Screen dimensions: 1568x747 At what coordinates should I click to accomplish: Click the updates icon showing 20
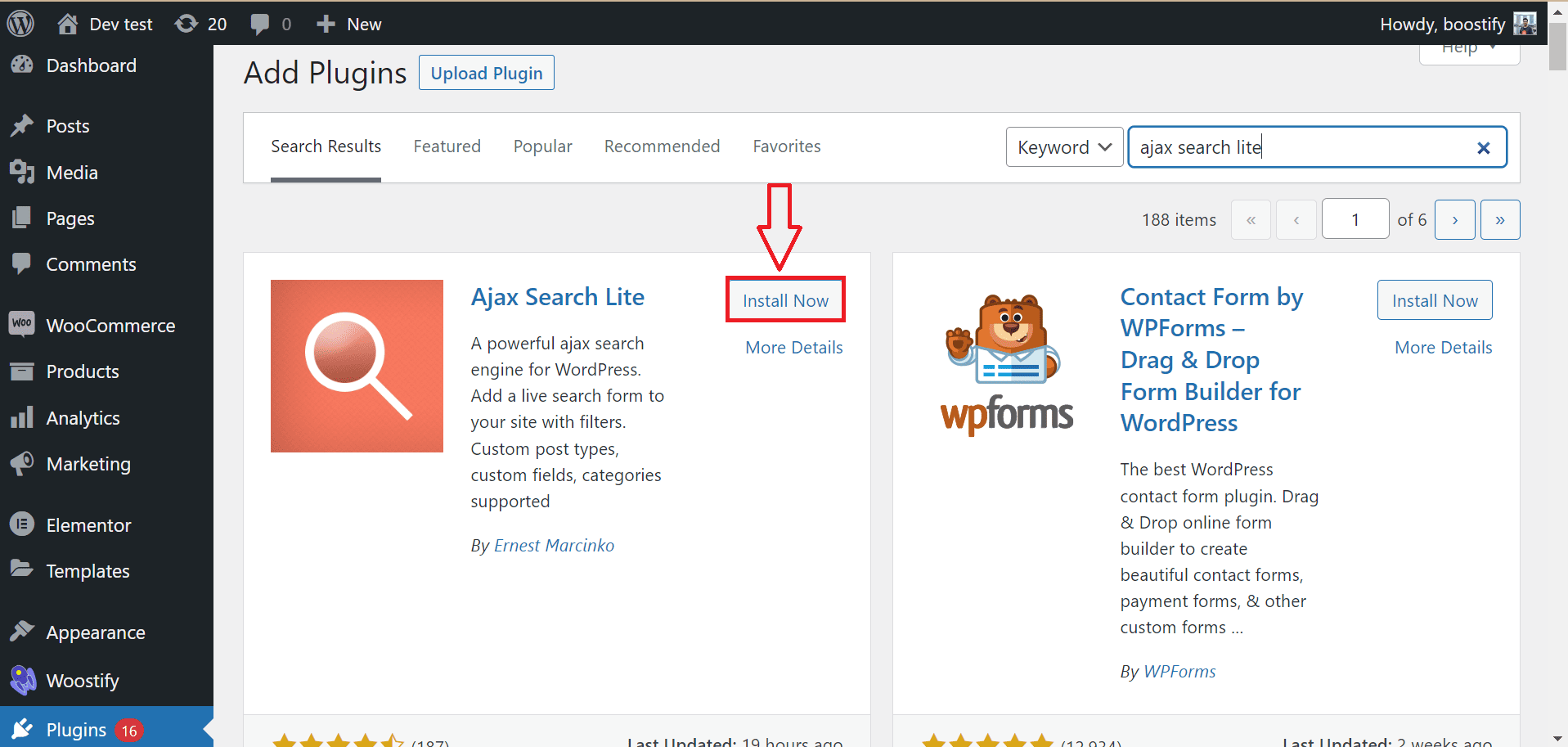click(x=186, y=24)
